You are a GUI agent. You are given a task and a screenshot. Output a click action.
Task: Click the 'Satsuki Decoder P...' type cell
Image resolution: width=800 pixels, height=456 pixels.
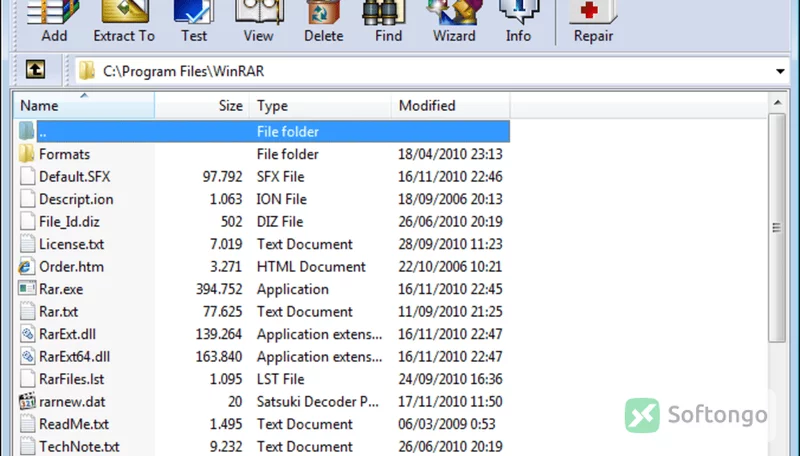318,401
